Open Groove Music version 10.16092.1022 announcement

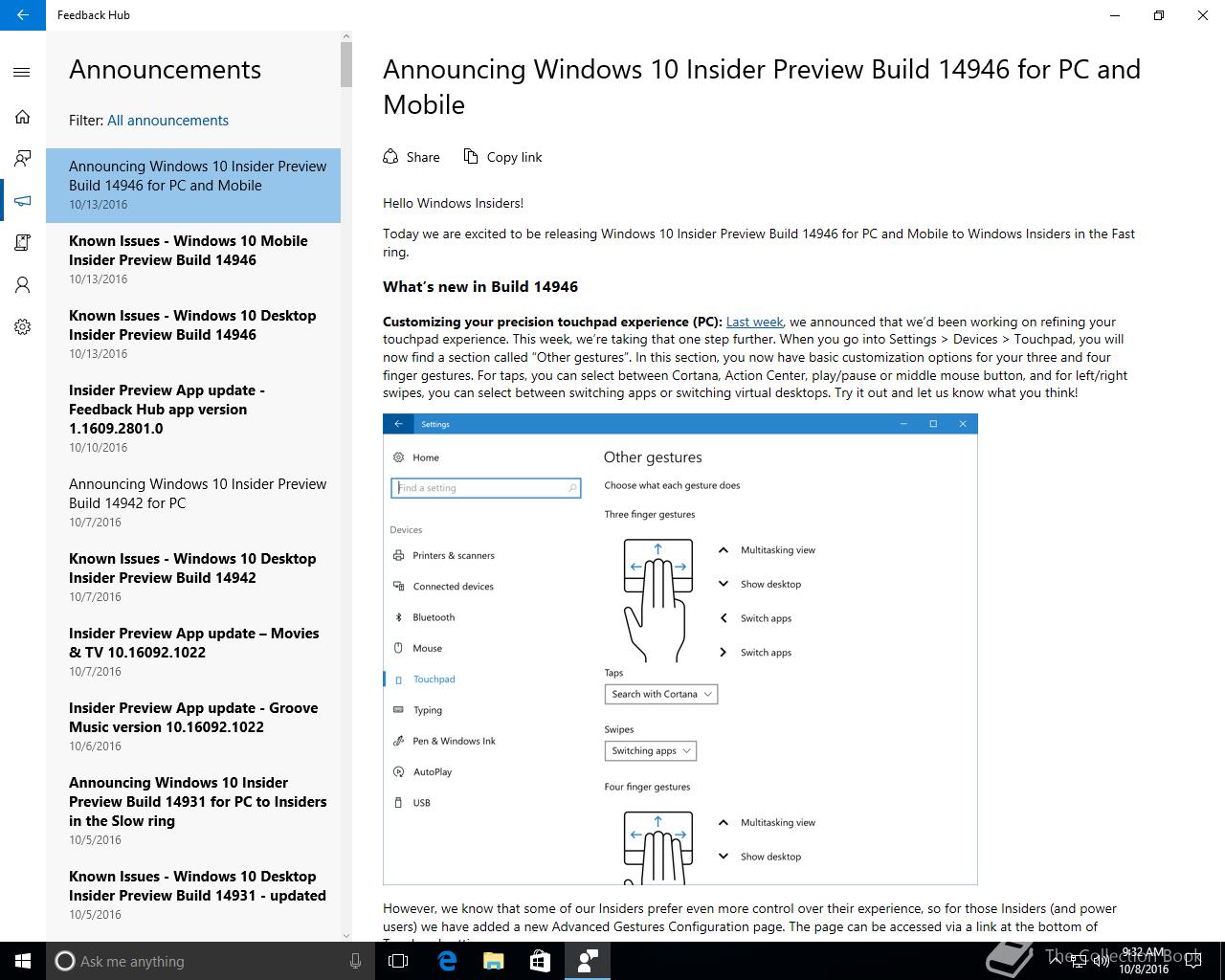coord(193,726)
